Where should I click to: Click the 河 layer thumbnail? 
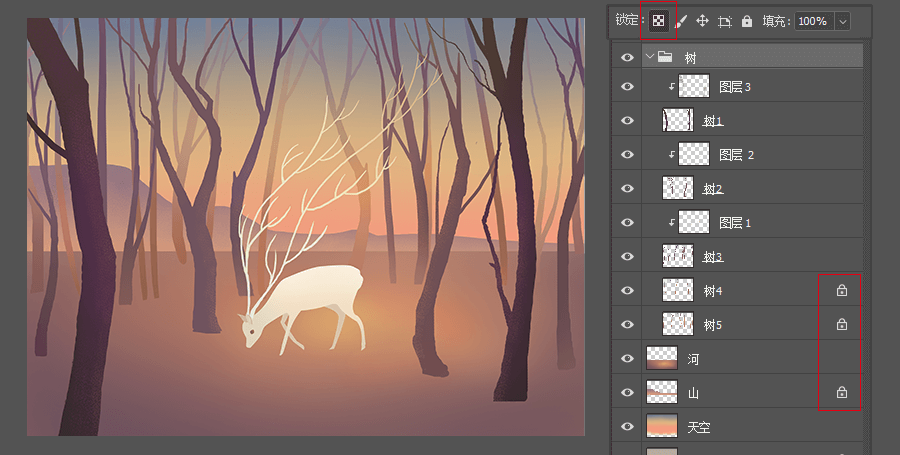pyautogui.click(x=662, y=359)
